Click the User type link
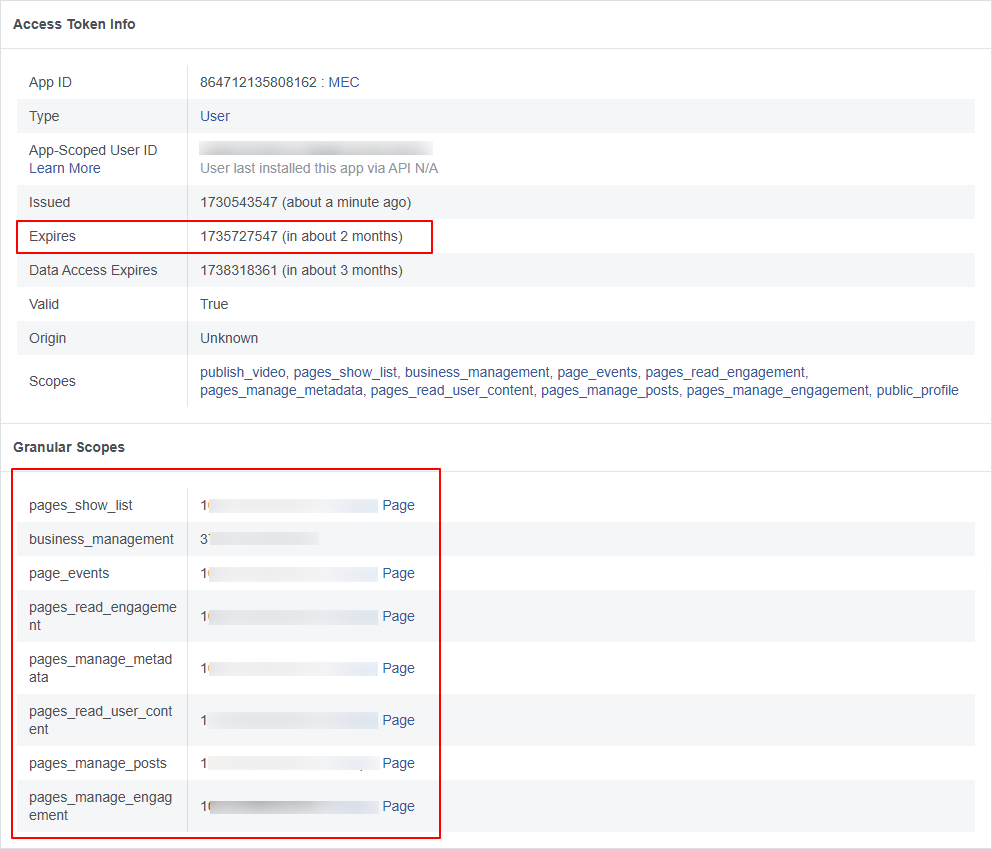 coord(214,116)
